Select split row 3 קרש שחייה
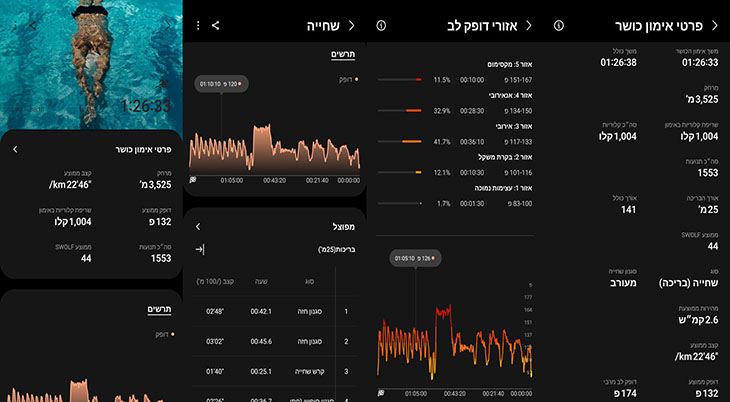The width and height of the screenshot is (730, 402). (x=276, y=371)
